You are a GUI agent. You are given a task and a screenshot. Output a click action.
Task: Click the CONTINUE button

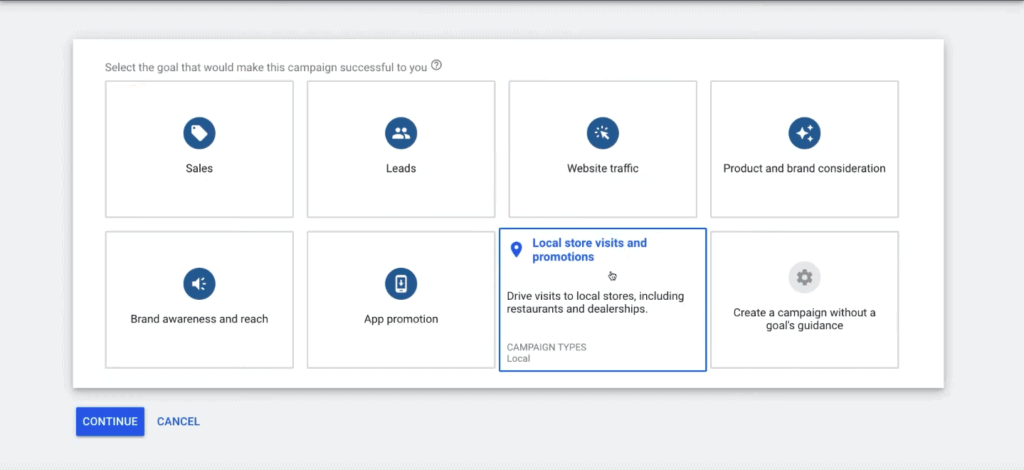(110, 422)
